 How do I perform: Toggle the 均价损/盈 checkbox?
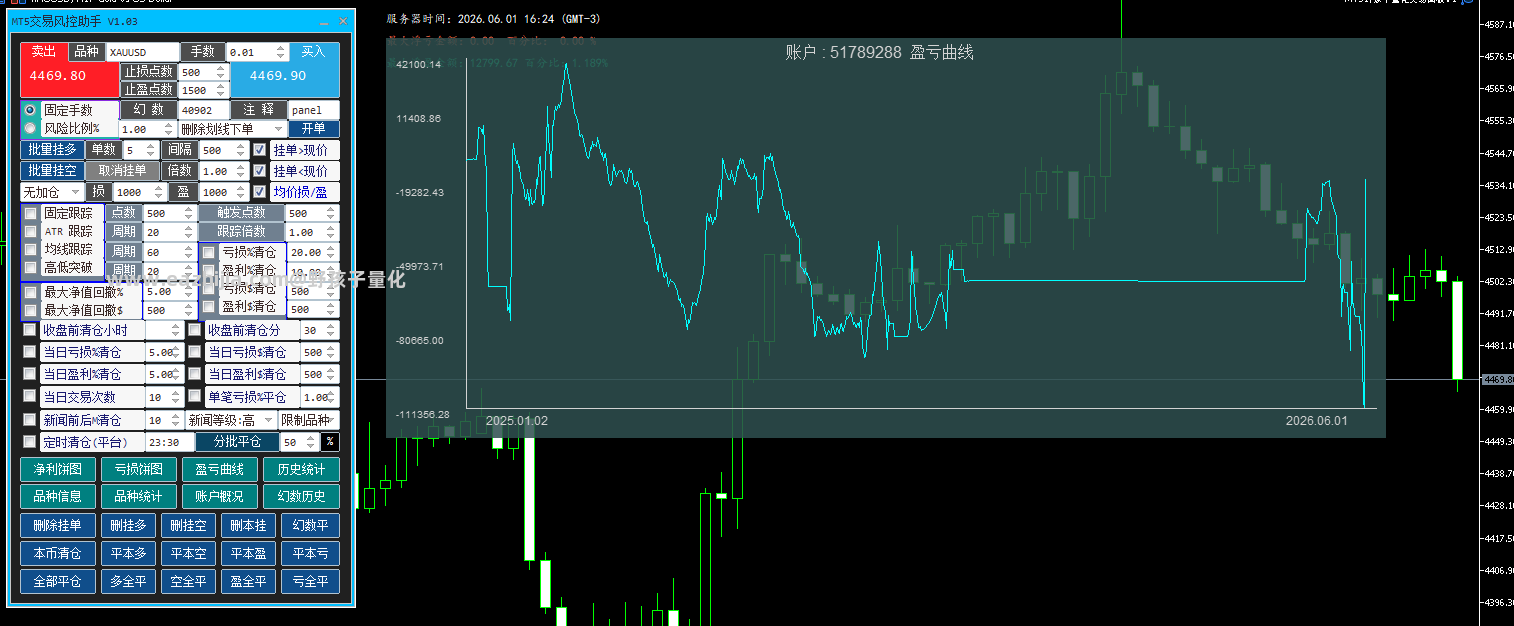259,192
